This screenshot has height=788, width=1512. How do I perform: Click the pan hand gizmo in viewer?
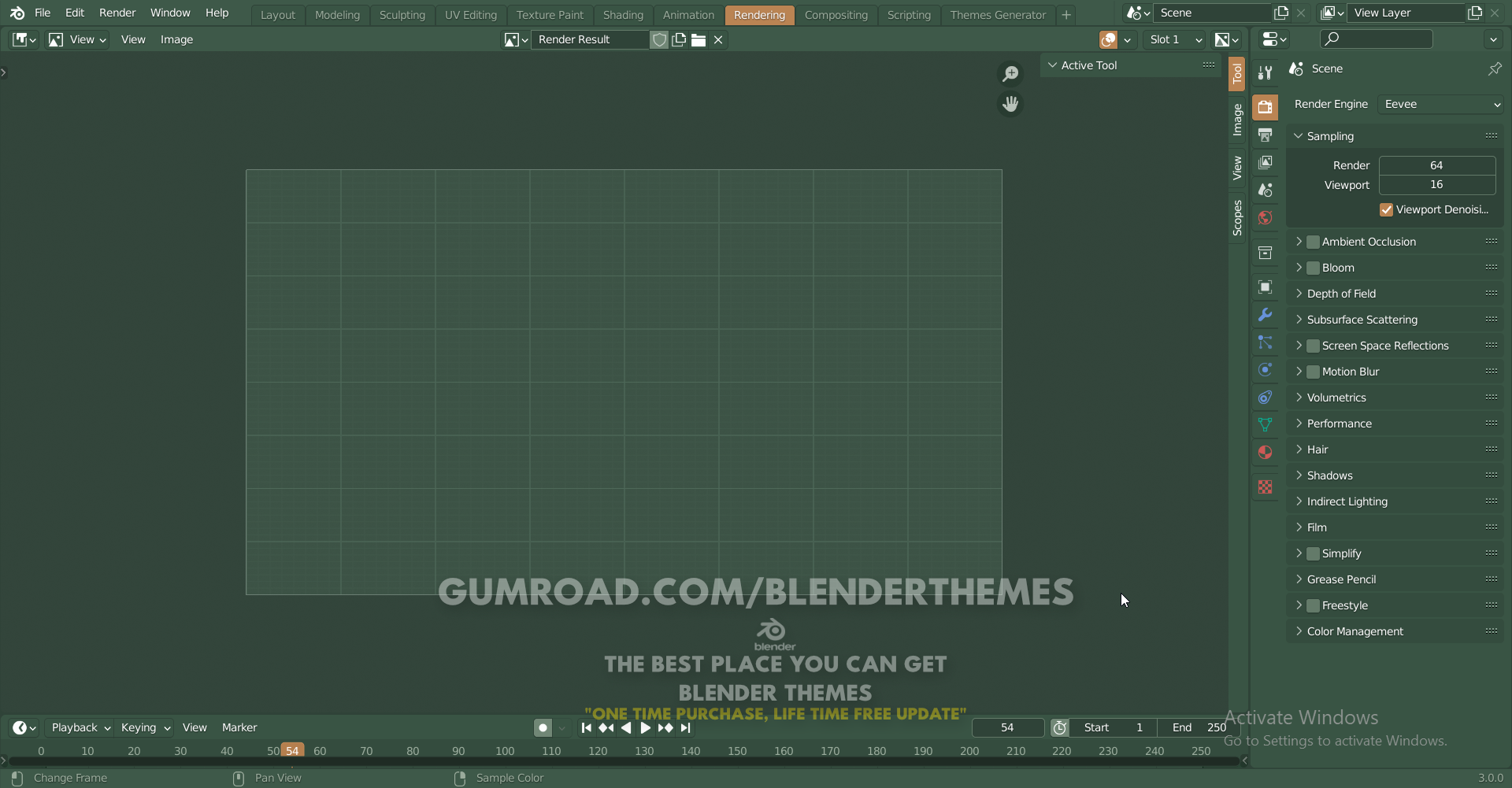click(1010, 104)
